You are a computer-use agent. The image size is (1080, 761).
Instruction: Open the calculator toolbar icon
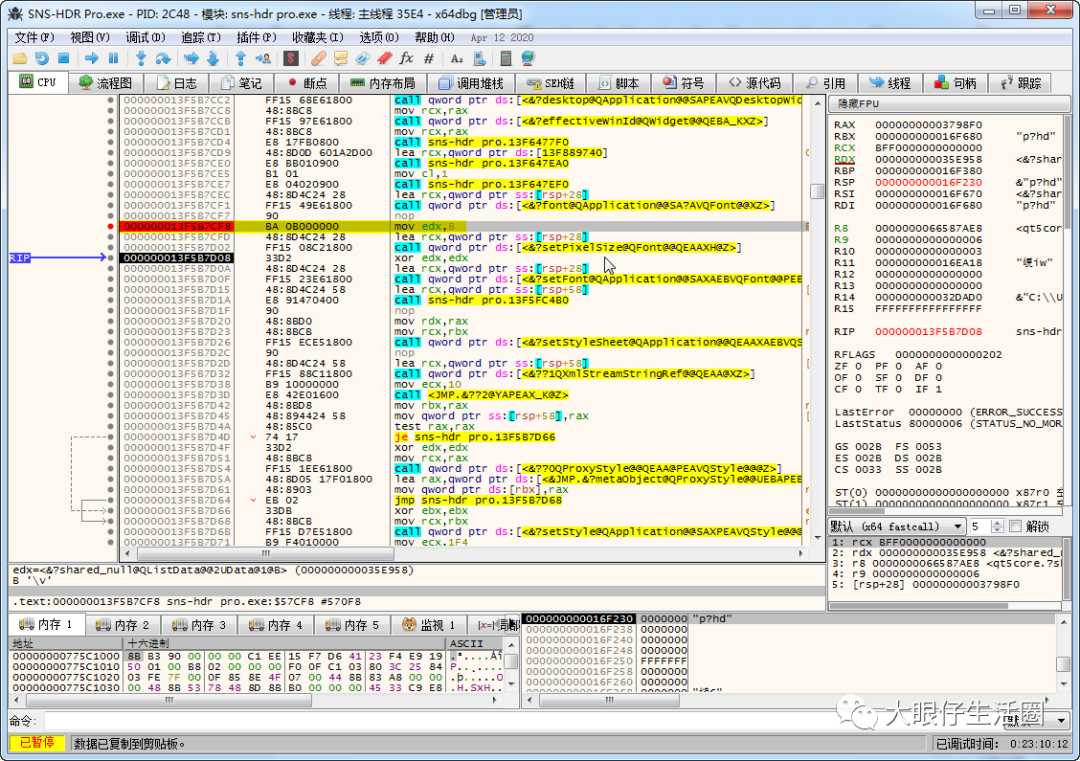click(x=506, y=59)
